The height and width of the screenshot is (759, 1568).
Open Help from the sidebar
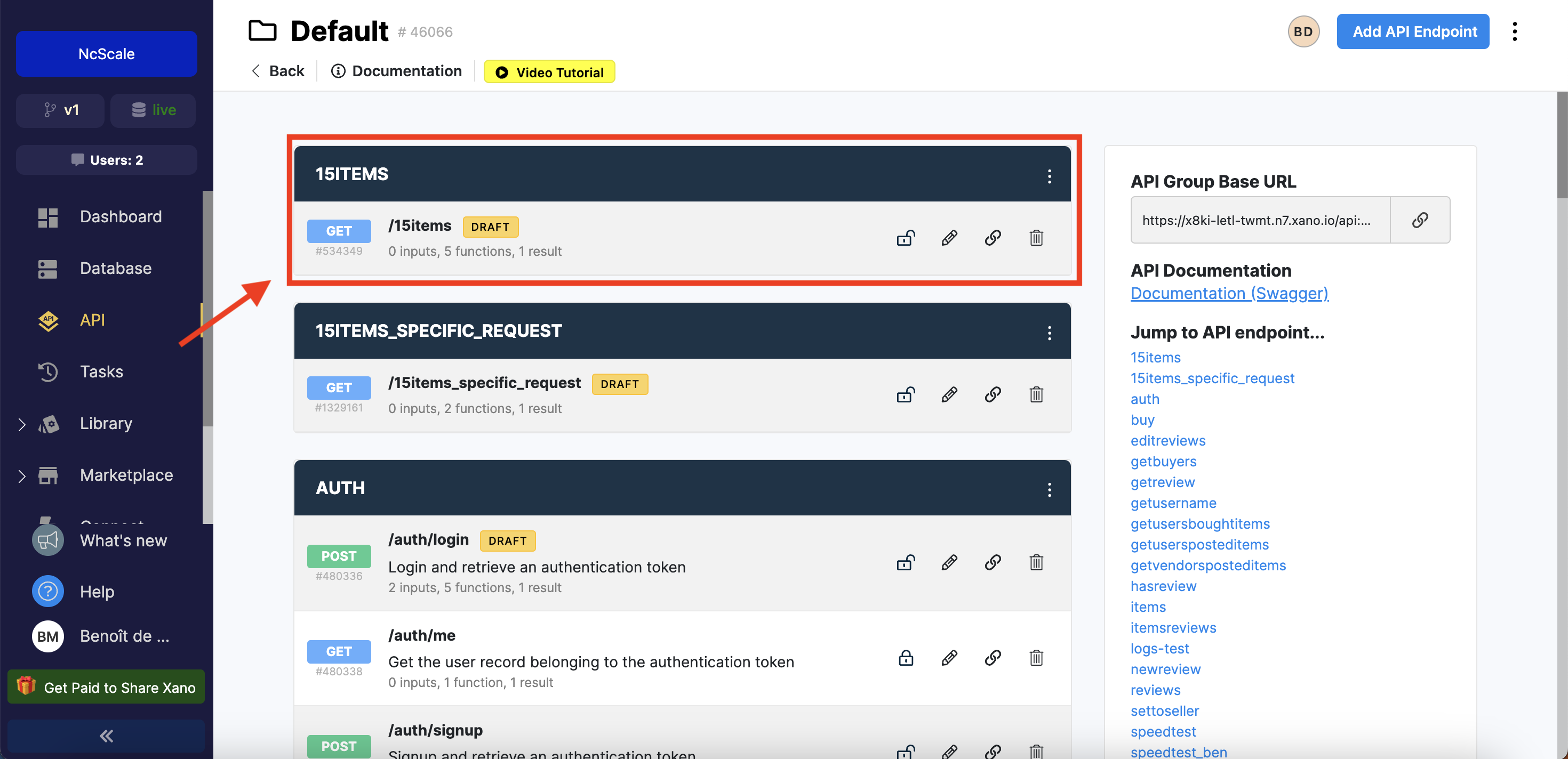click(74, 592)
